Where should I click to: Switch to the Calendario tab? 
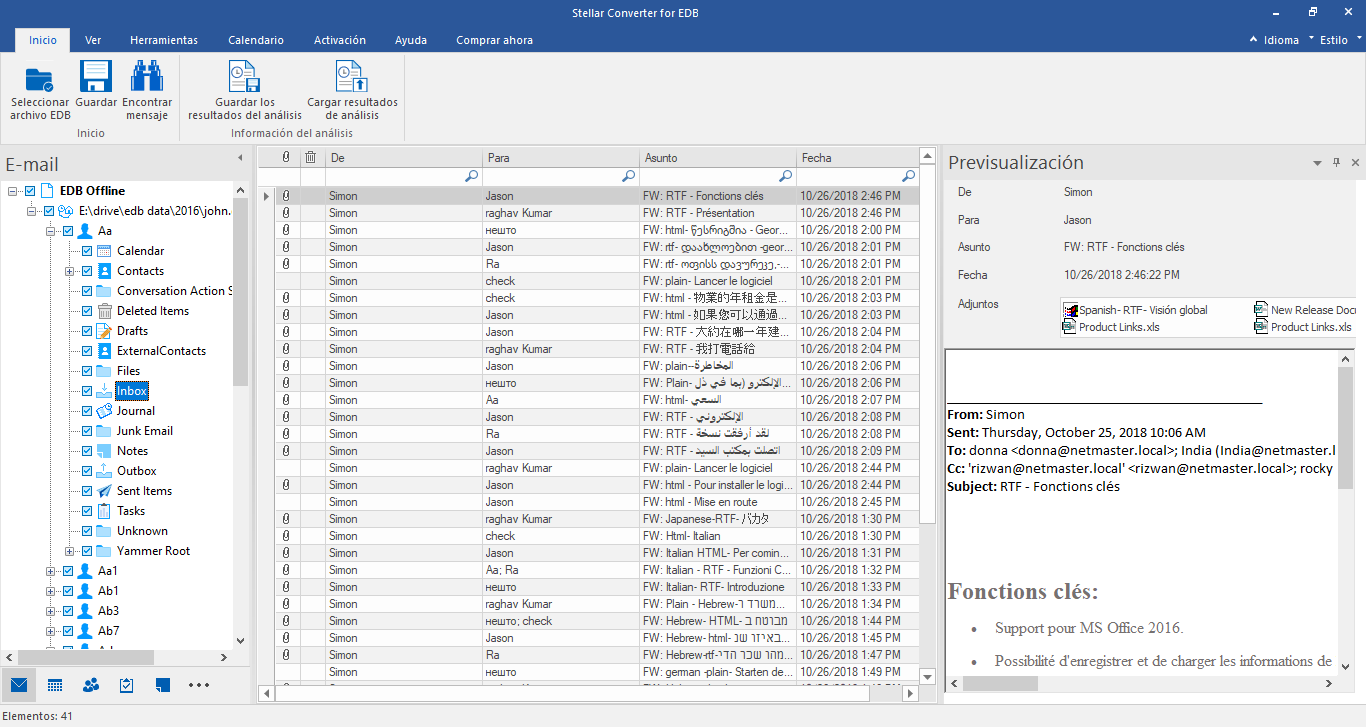click(256, 40)
